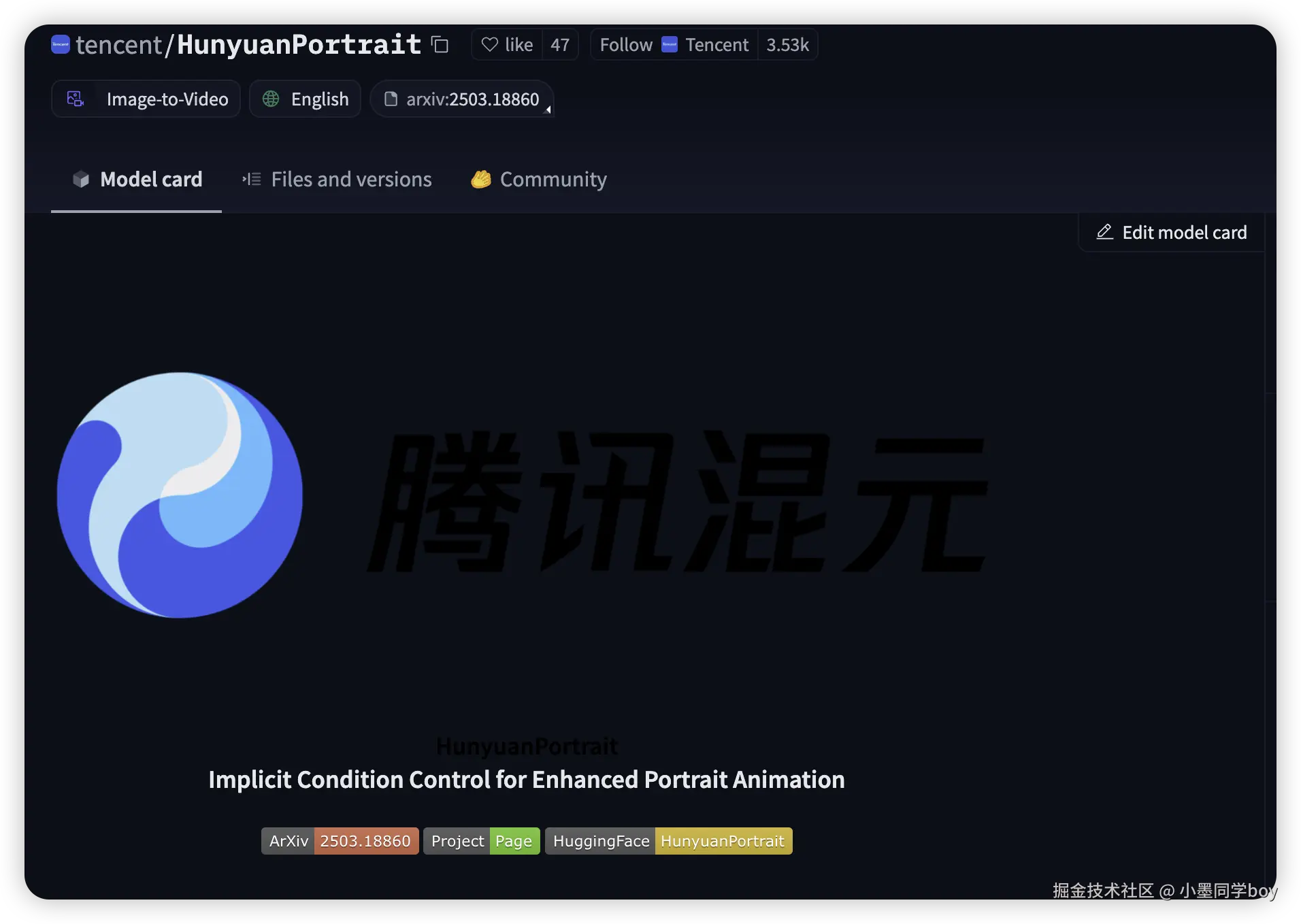Open the Community tab
This screenshot has width=1301, height=924.
click(539, 180)
